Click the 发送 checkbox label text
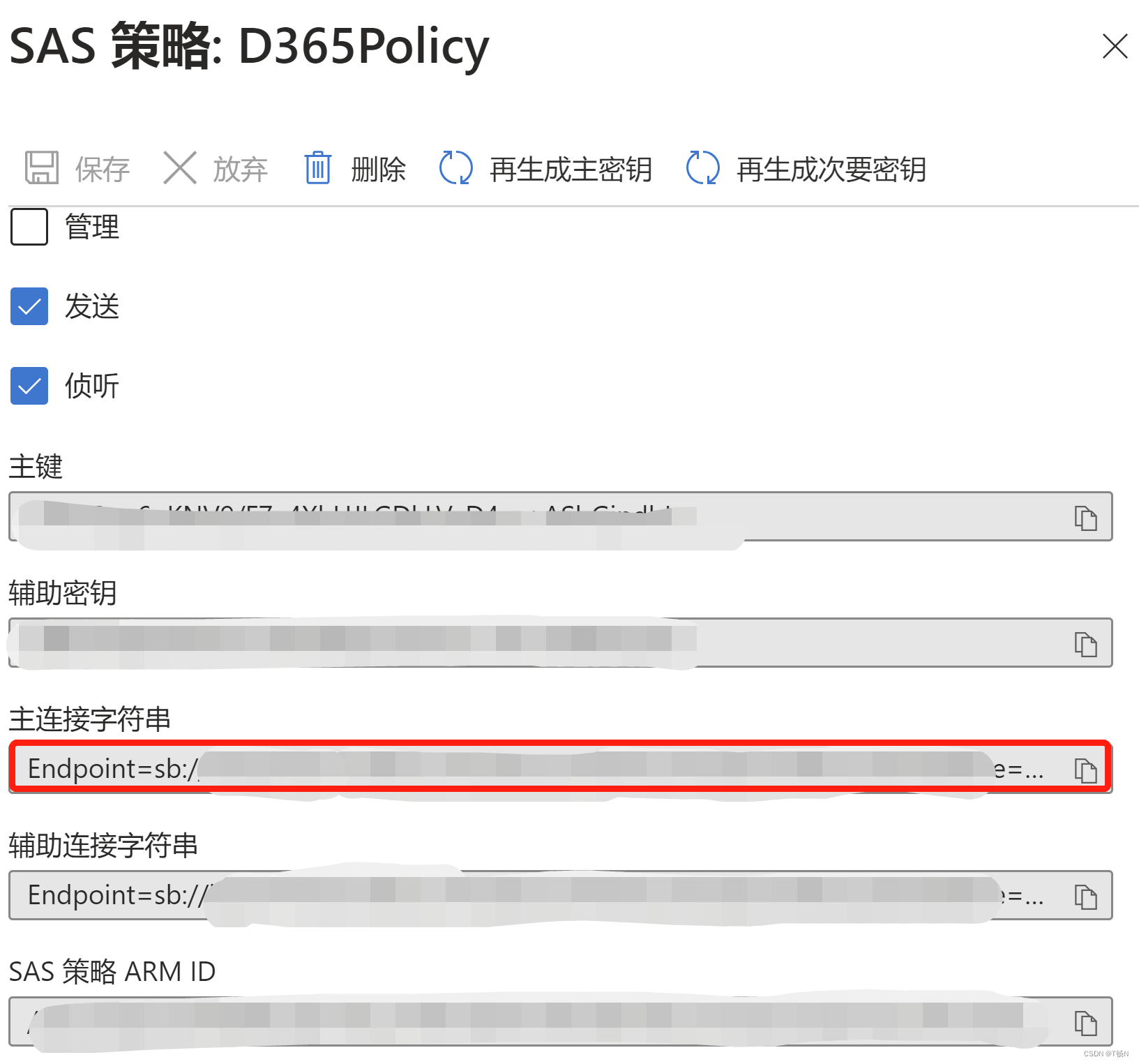Viewport: 1139px width, 1064px height. pos(92,306)
